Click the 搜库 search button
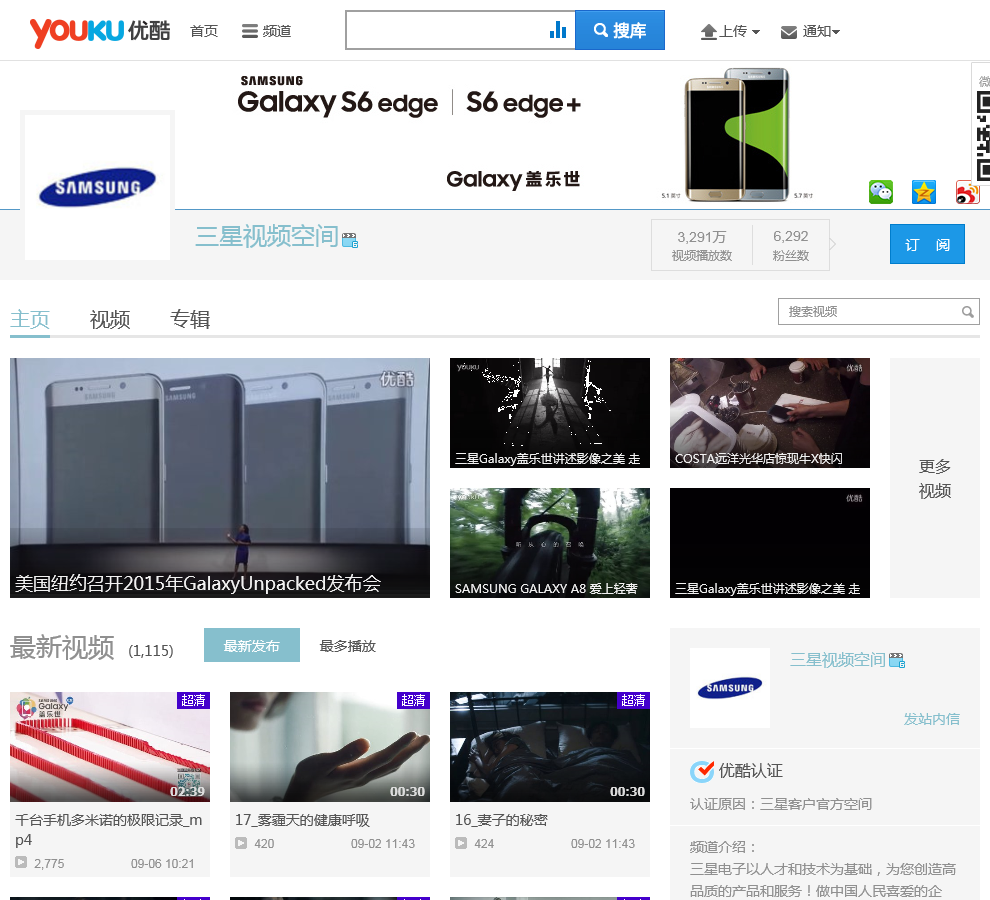Screen dimensions: 990x900 (619, 30)
